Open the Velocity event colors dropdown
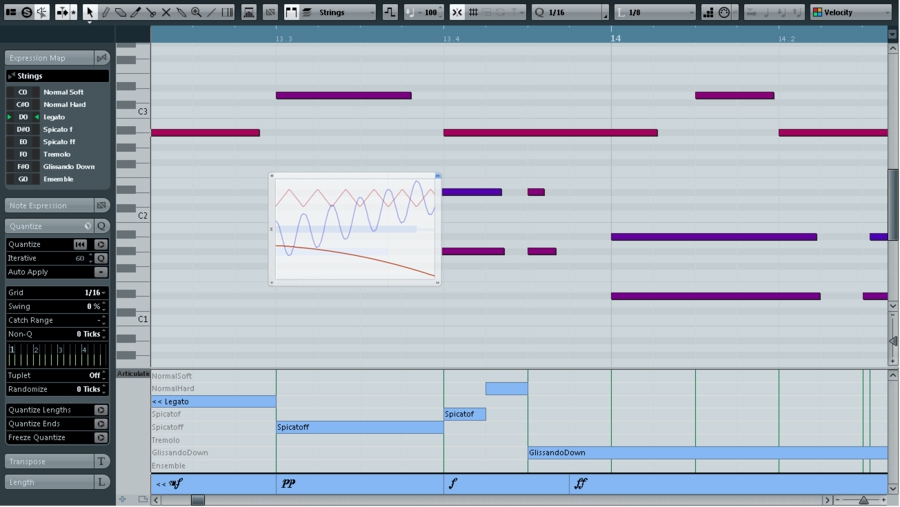Image resolution: width=900 pixels, height=507 pixels. tap(850, 12)
